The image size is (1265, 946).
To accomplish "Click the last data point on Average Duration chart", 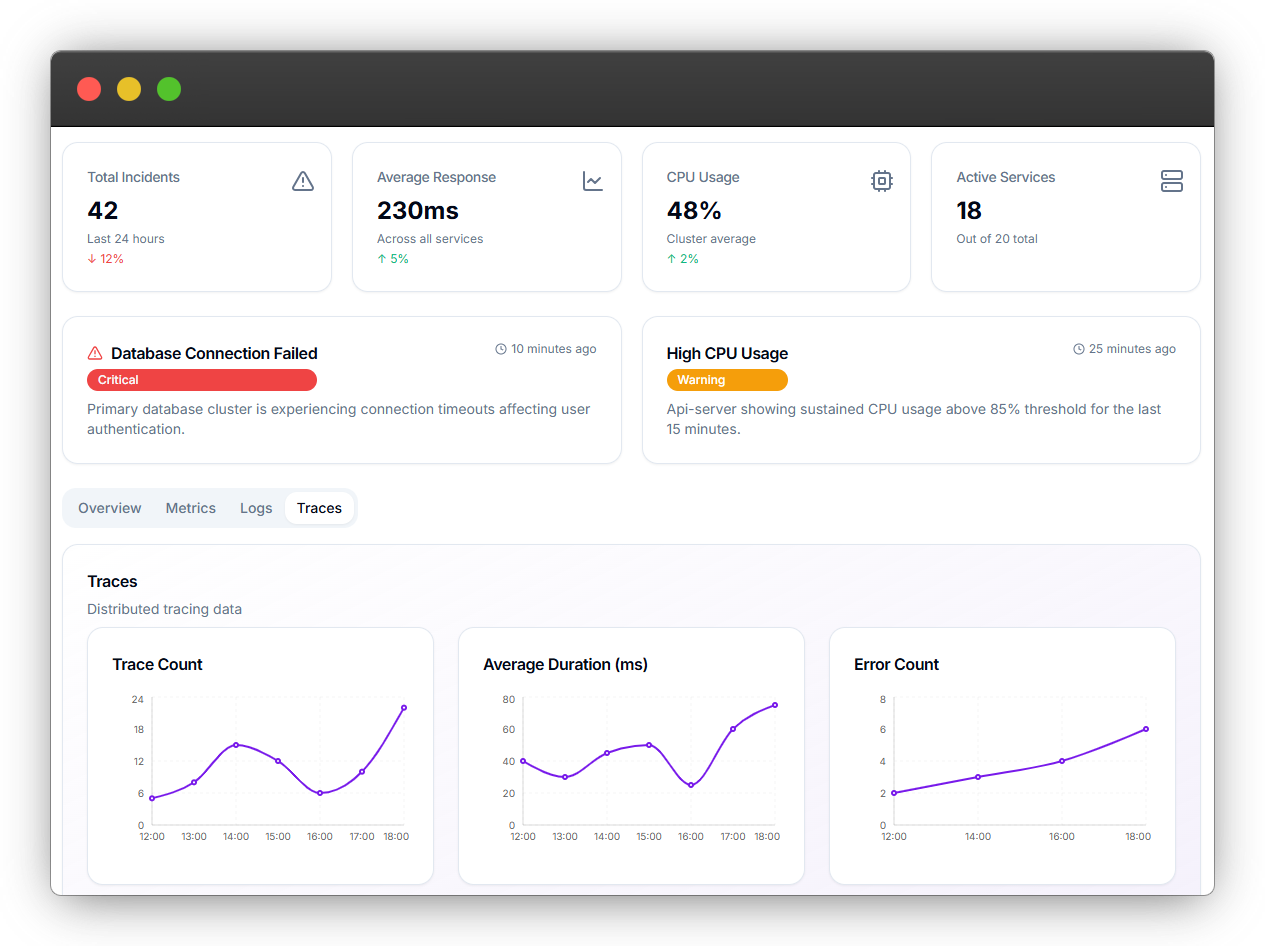I will (x=775, y=705).
